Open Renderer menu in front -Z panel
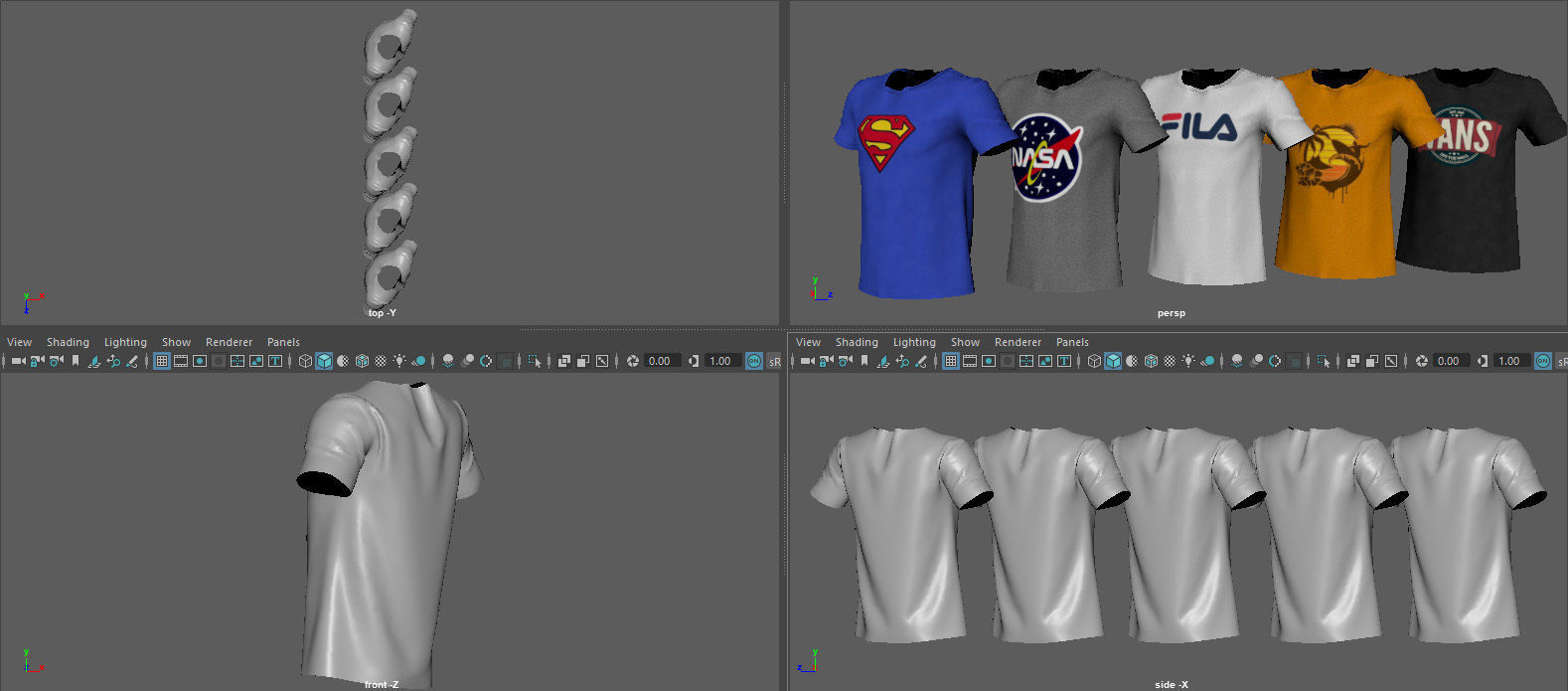The image size is (1568, 691). 229,342
